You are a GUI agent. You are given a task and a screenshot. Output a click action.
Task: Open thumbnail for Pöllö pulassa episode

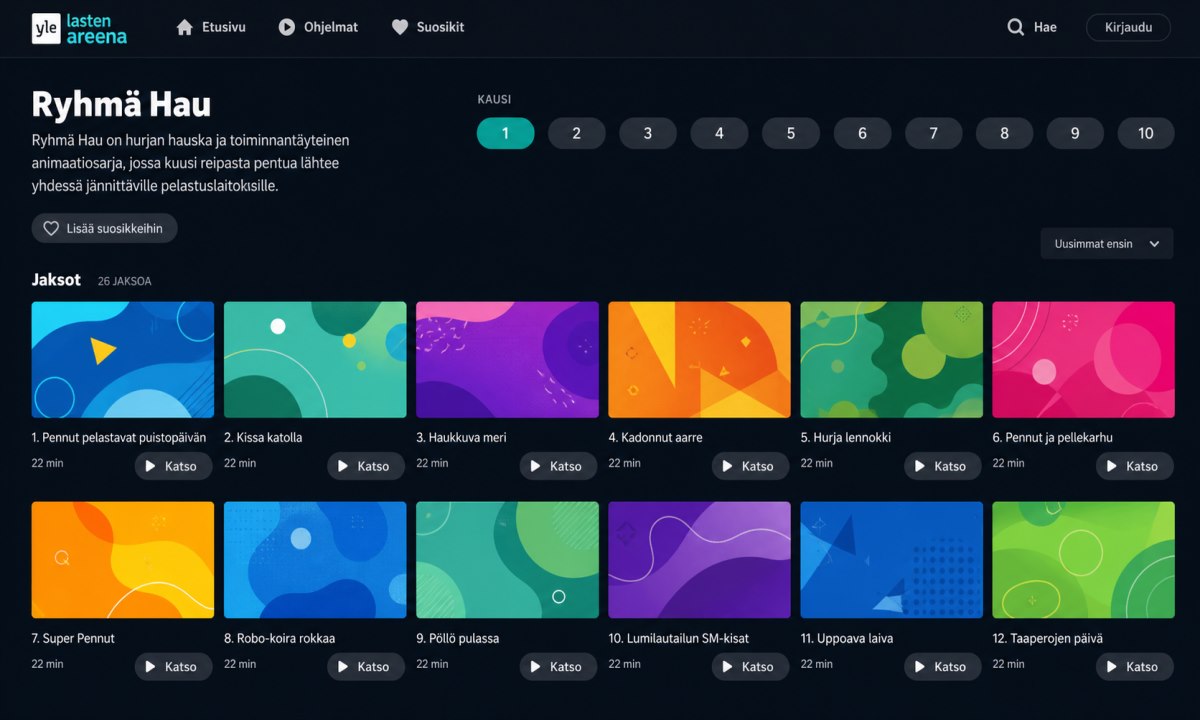click(x=507, y=560)
